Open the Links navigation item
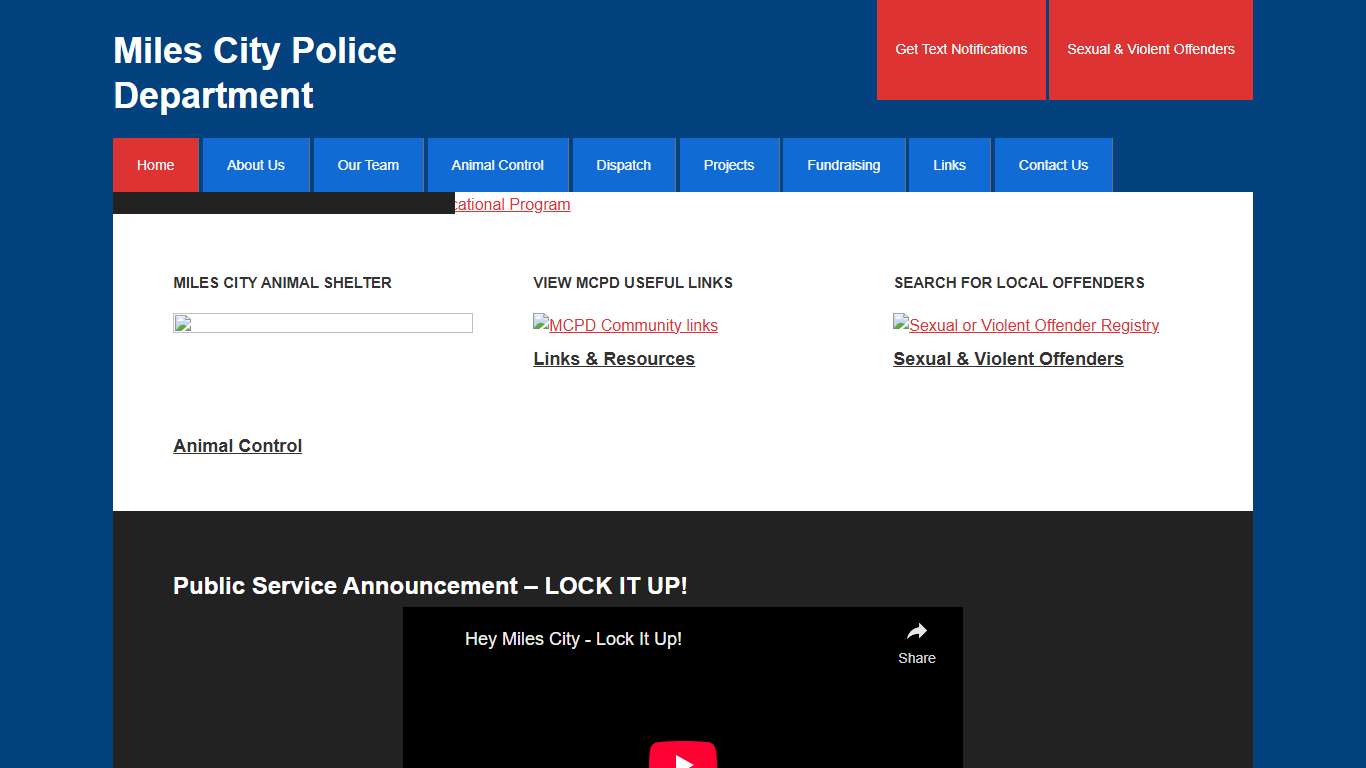The image size is (1366, 768). (x=949, y=165)
